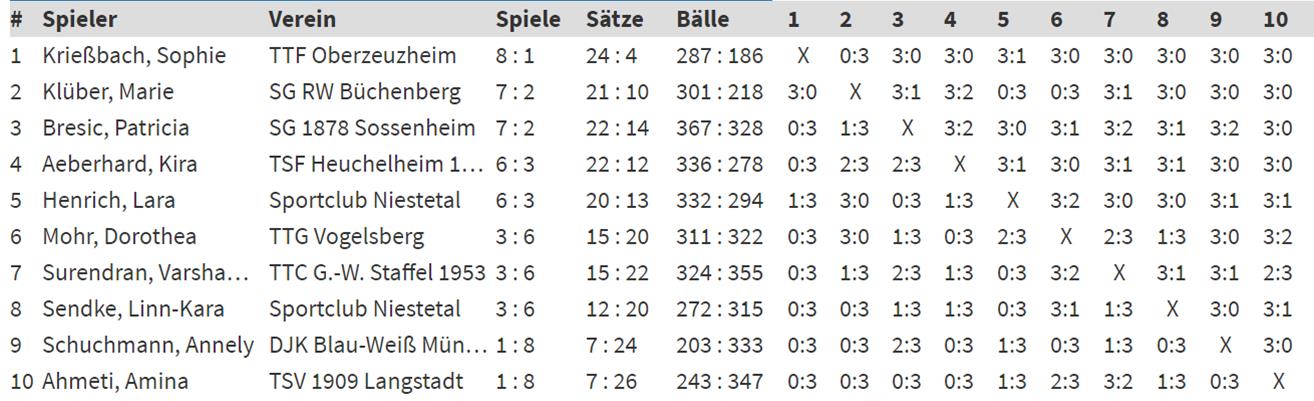The image size is (1314, 401).
Task: Select the Bälle column header
Action: point(703,19)
